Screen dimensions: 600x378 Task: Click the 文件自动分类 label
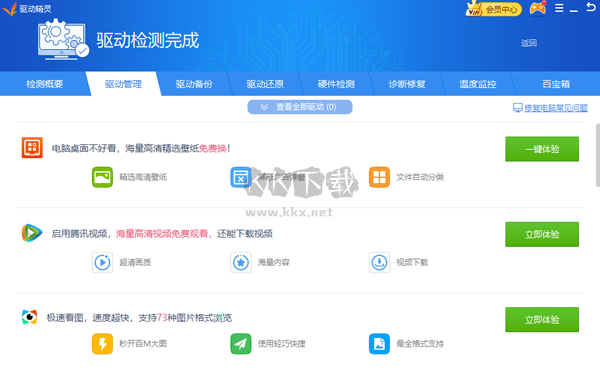(420, 177)
